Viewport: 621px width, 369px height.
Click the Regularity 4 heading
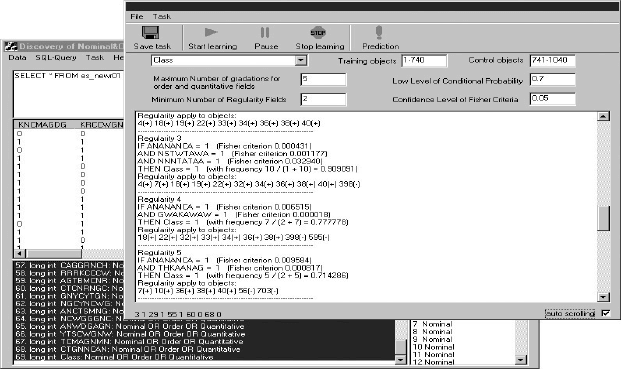pyautogui.click(x=159, y=199)
